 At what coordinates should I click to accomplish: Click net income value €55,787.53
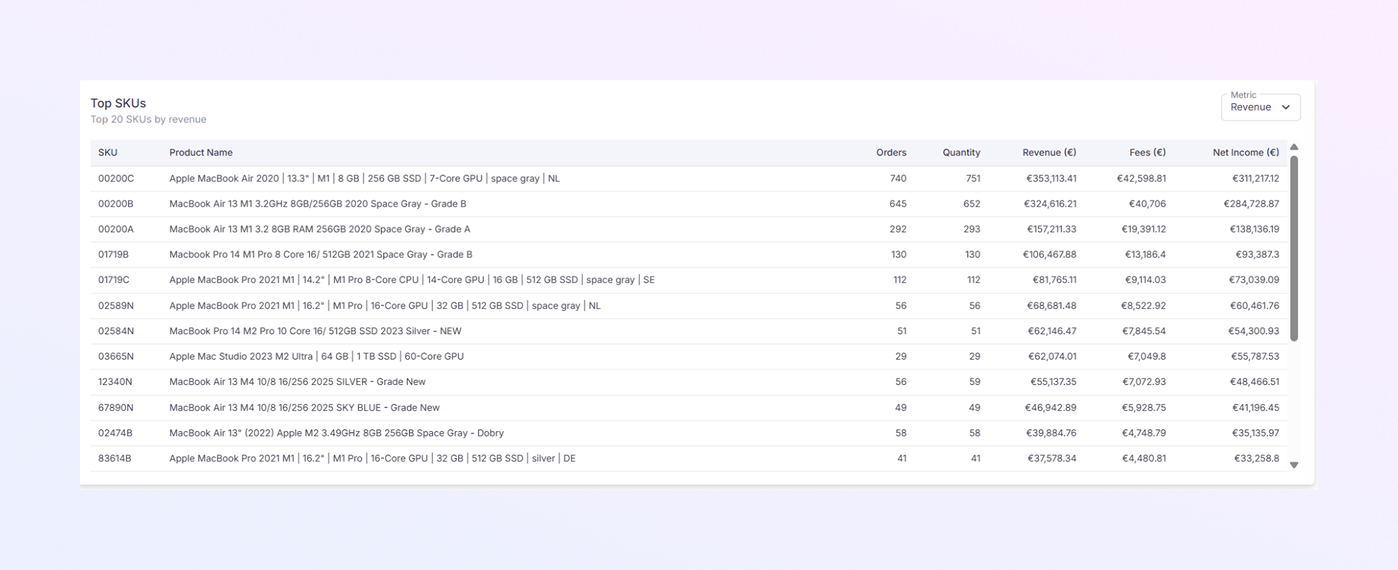click(1255, 357)
